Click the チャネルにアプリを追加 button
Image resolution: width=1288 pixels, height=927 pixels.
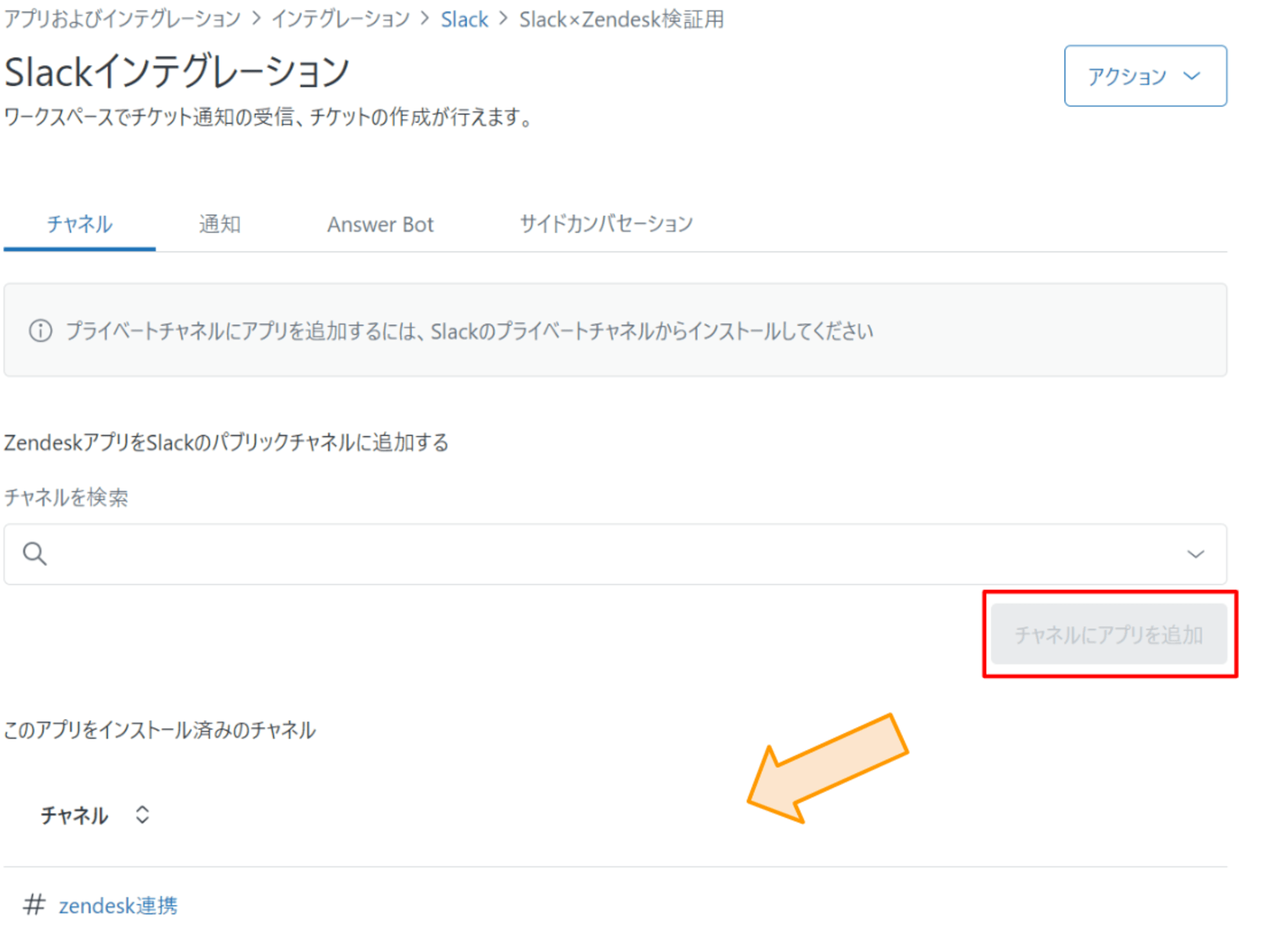pyautogui.click(x=1109, y=635)
